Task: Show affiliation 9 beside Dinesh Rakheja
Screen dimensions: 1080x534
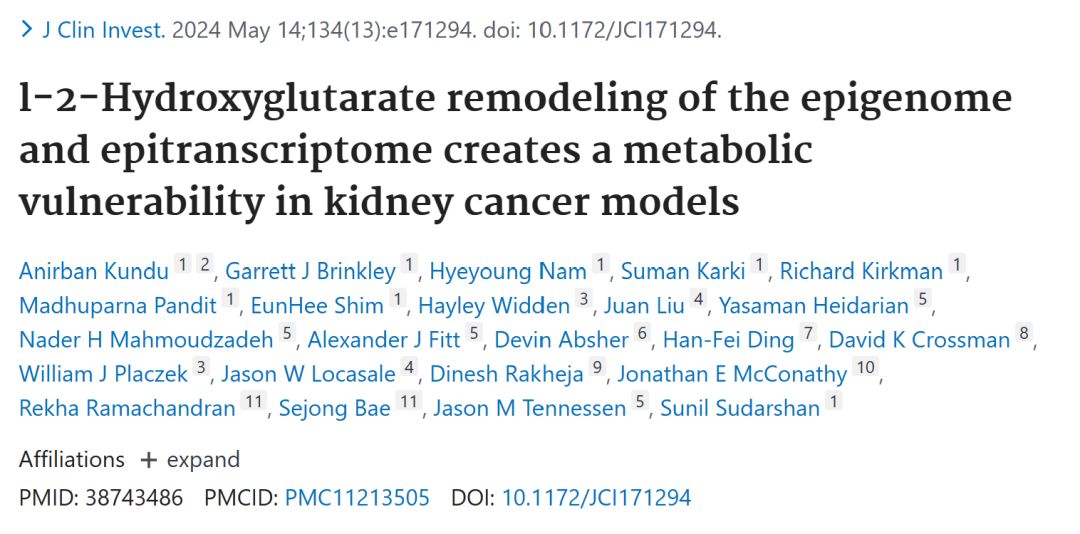Action: click(597, 367)
